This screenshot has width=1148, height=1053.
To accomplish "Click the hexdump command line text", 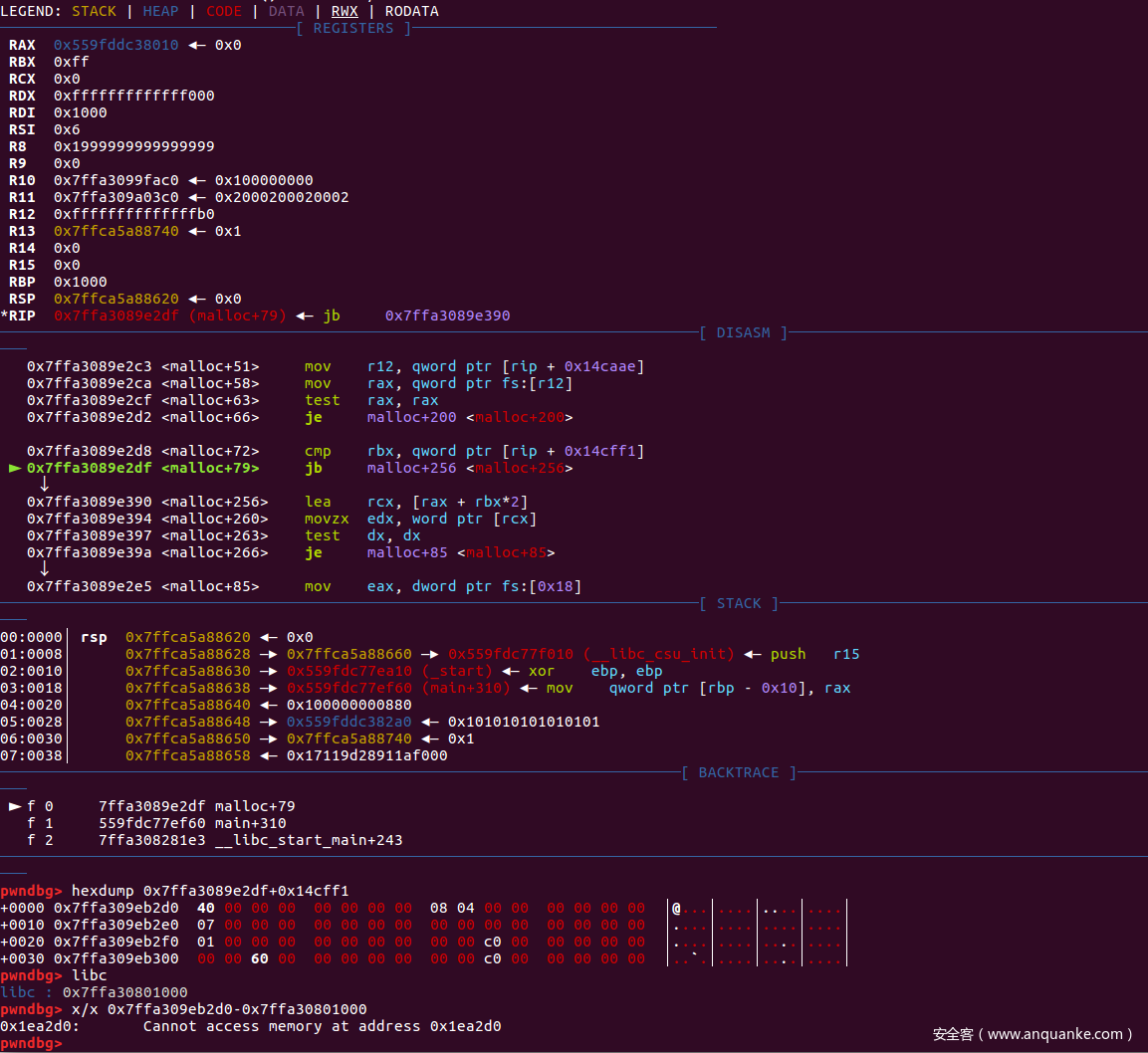I will [210, 891].
